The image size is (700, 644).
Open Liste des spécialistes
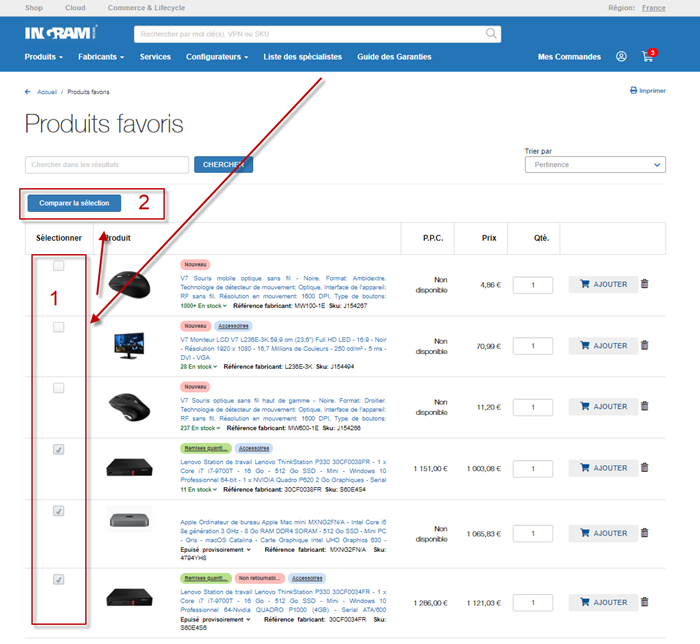pyautogui.click(x=302, y=57)
